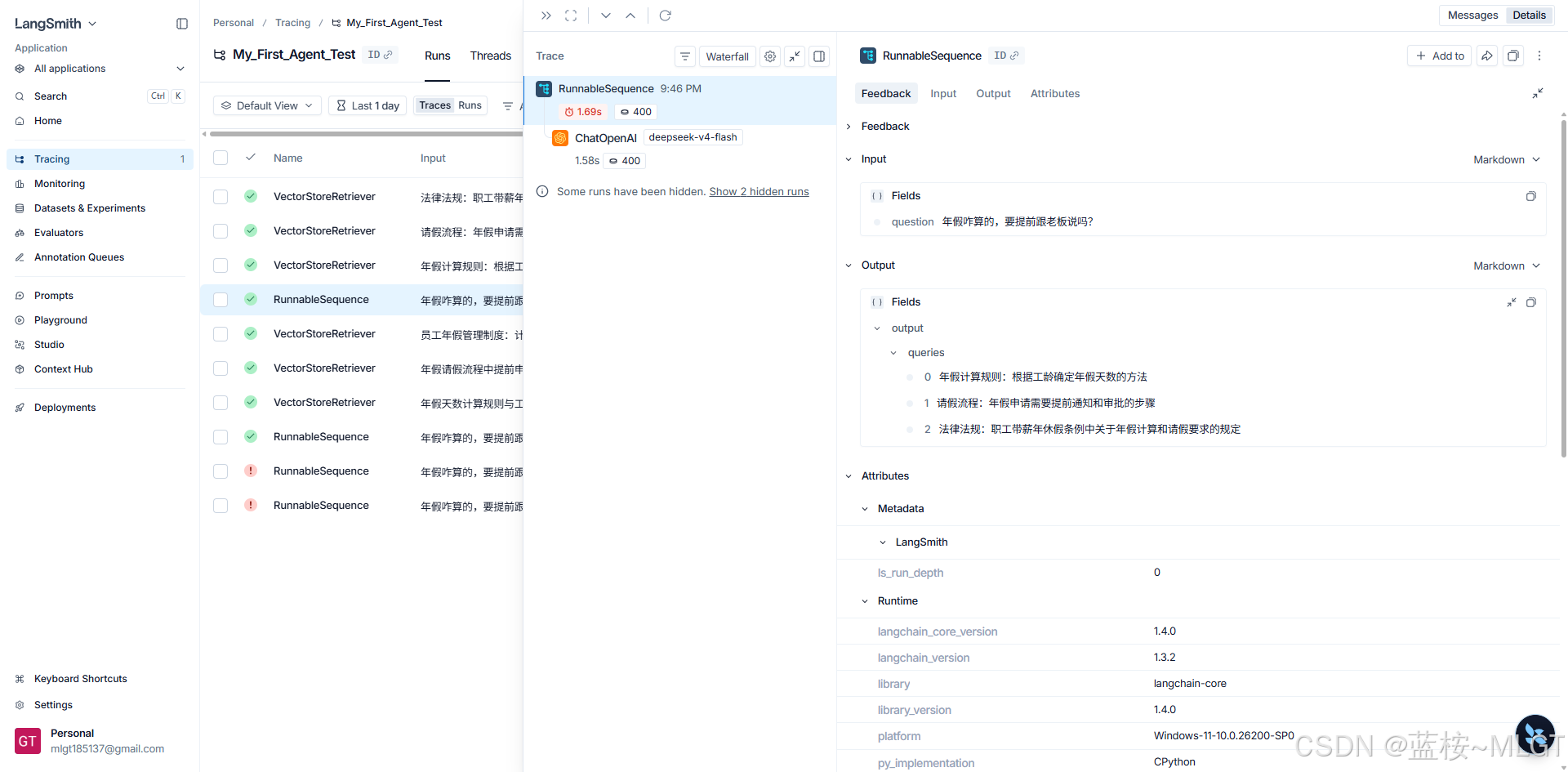
Task: Copy the Output fields content
Action: (x=1531, y=302)
